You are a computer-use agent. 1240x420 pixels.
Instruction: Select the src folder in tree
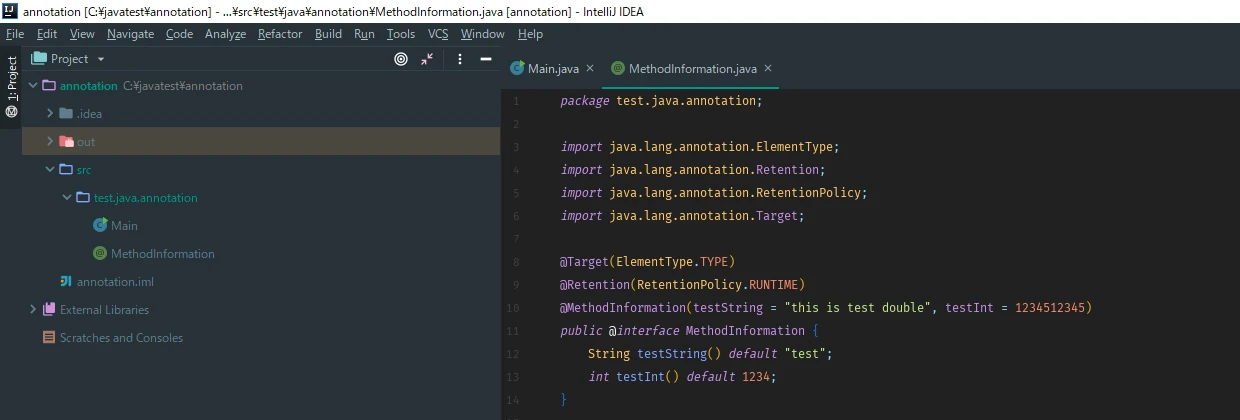point(261,170)
